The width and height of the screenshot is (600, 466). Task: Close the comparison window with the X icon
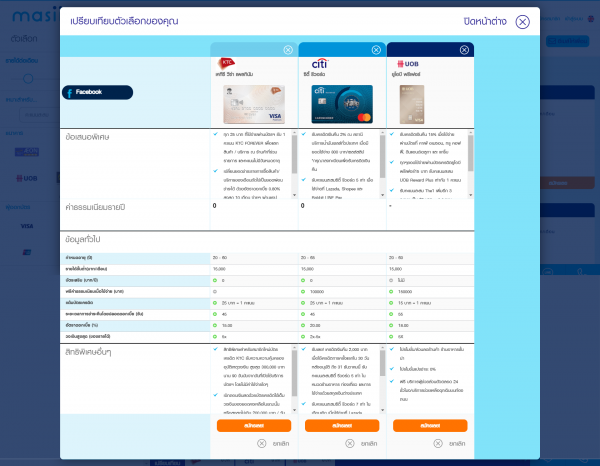pyautogui.click(x=524, y=23)
